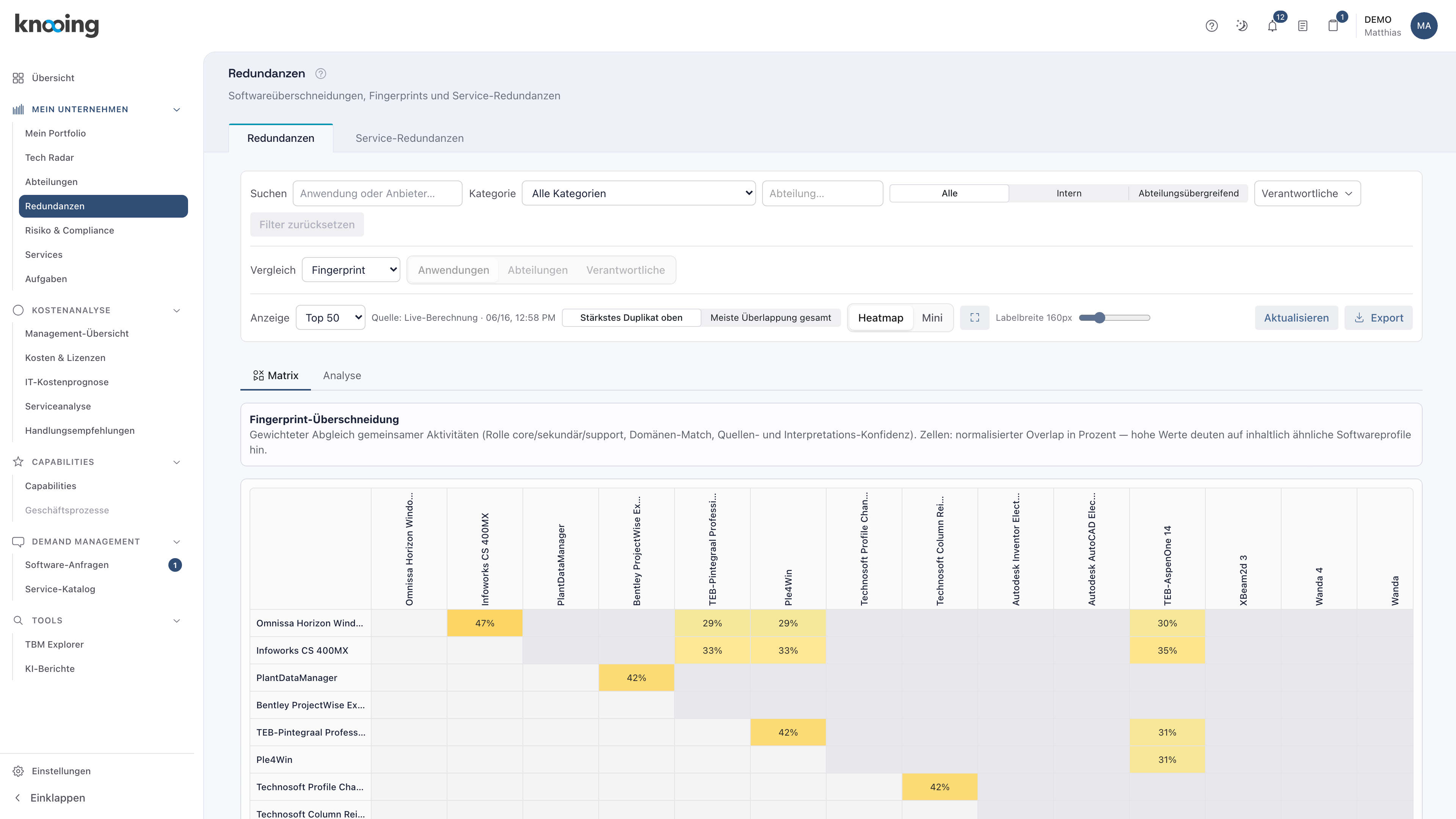Click the 47% overlap heatmap cell
The width and height of the screenshot is (1456, 819).
(x=485, y=623)
